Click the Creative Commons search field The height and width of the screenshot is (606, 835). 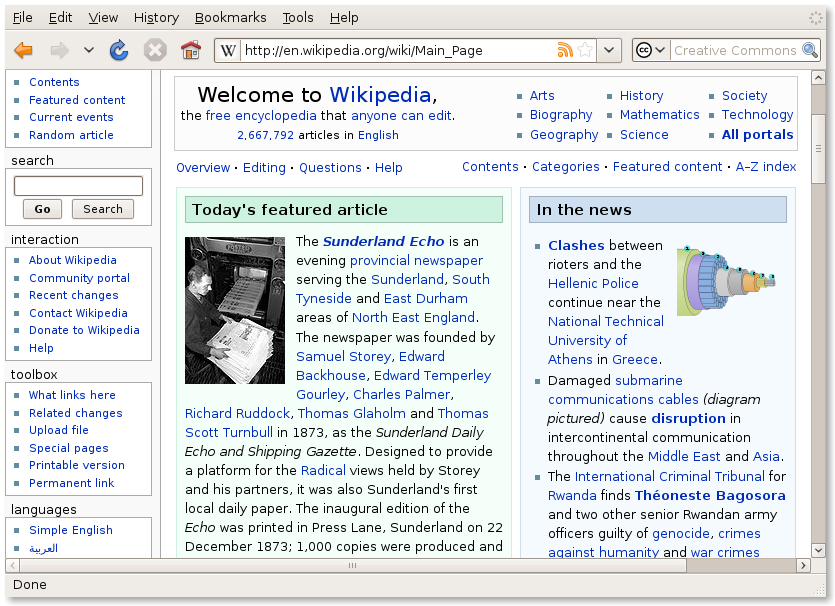[736, 51]
